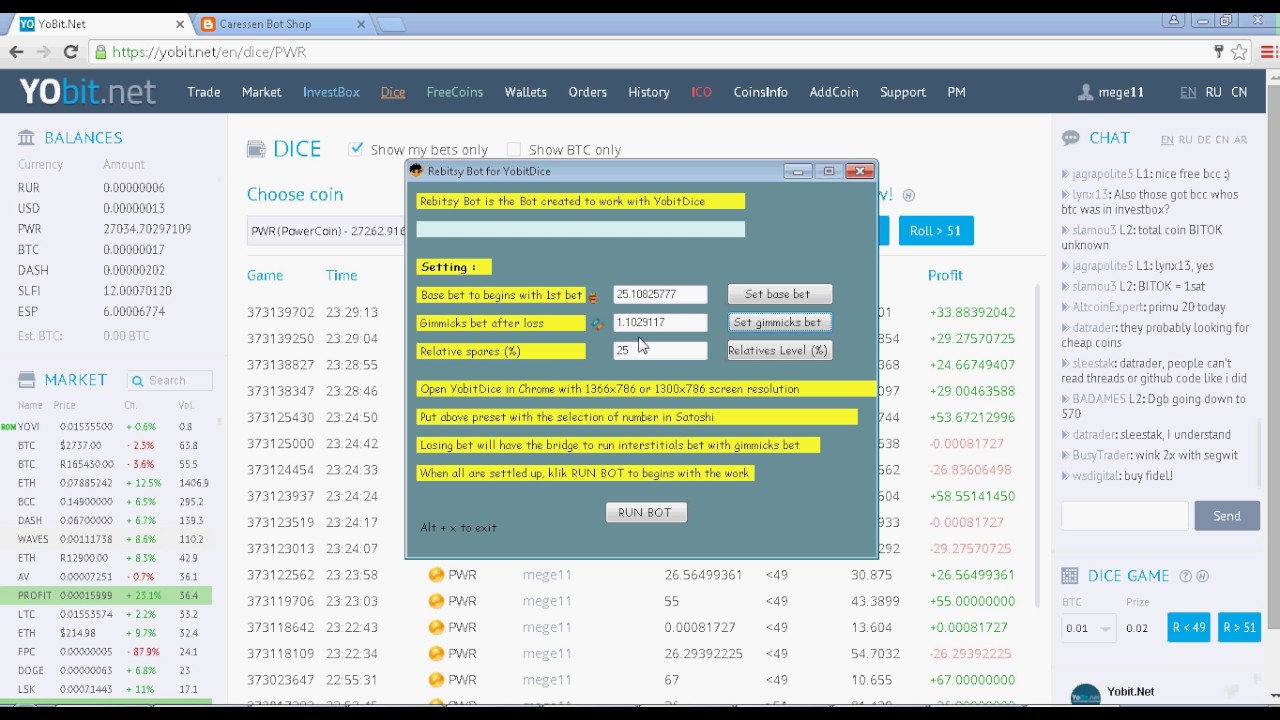Screen dimensions: 1280x720
Task: Open the BTC amount dropdown in Dice Game
Action: (x=1088, y=628)
